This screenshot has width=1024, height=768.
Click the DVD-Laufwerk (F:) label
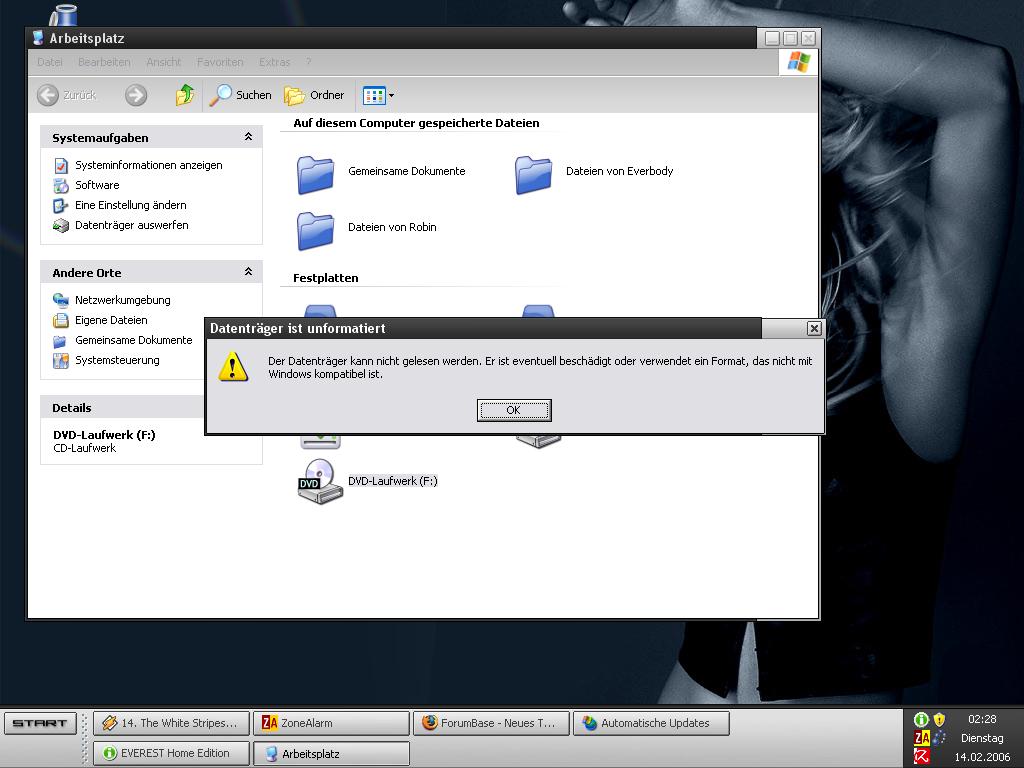[x=392, y=481]
